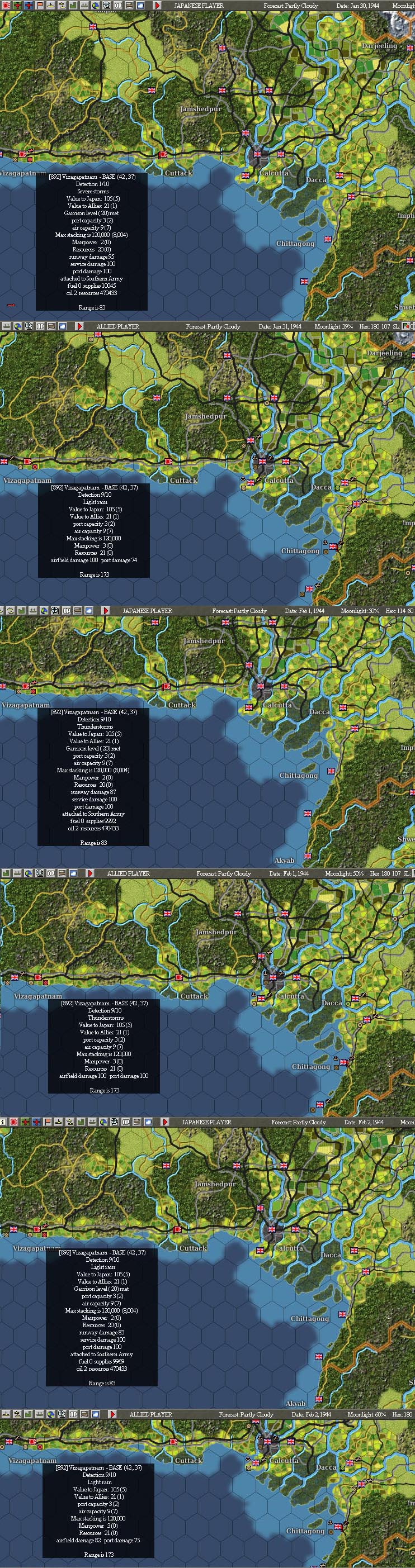415x1568 pixels.
Task: Click 'airfield damage 82 port damage 75' line
Action: click(x=98, y=1541)
